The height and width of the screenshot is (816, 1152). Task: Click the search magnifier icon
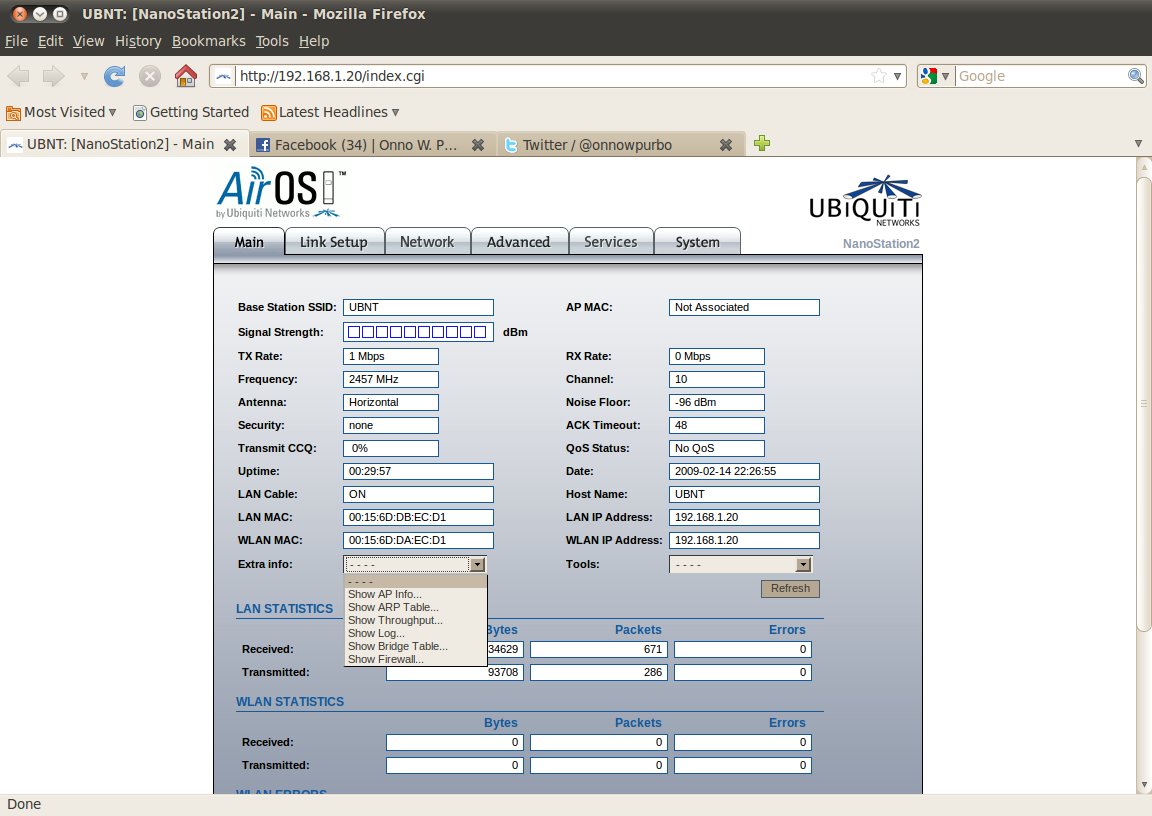[x=1136, y=76]
